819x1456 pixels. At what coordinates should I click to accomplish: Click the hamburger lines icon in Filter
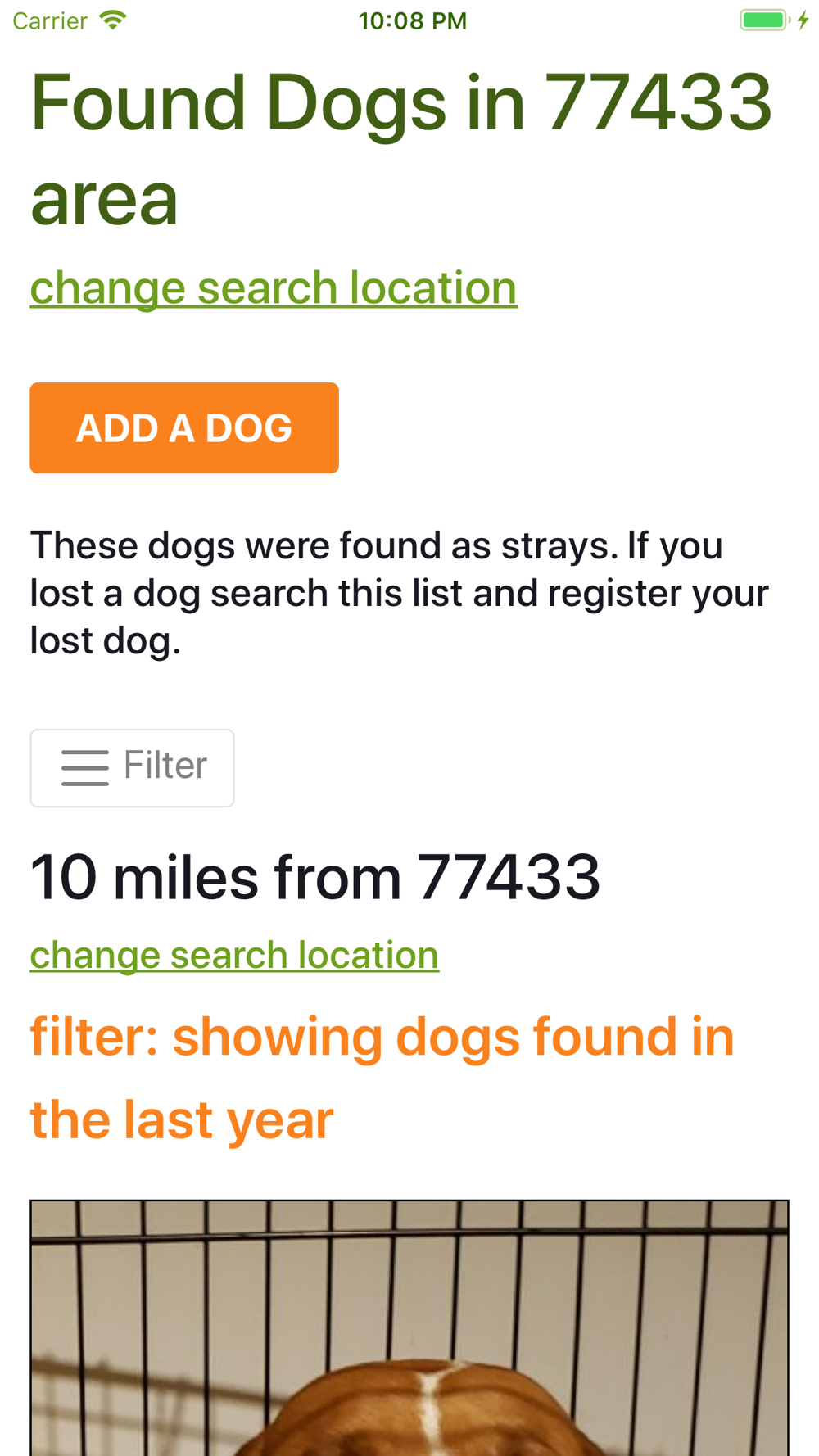tap(85, 767)
